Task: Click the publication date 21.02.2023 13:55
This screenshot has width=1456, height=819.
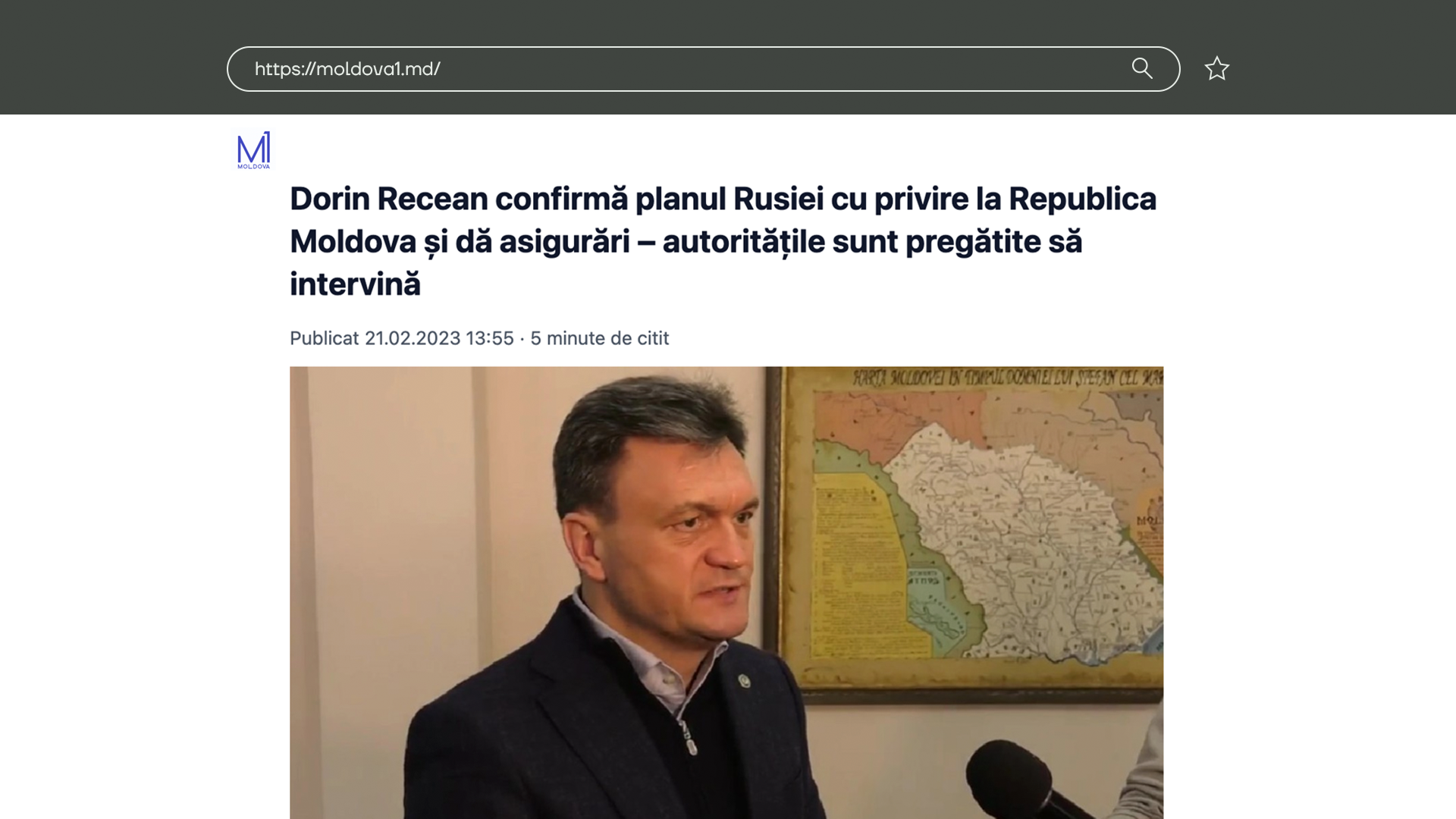Action: click(439, 338)
